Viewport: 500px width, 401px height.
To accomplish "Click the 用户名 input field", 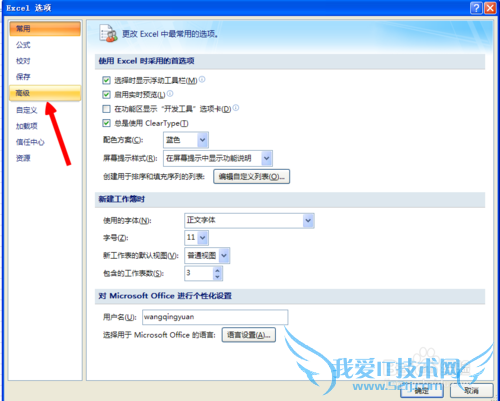I will [x=215, y=317].
